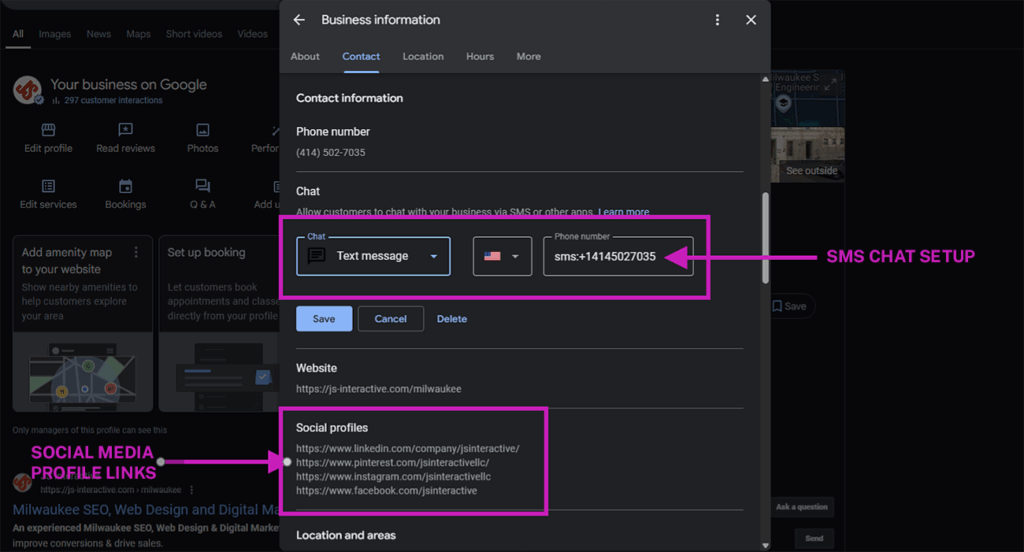Open the More tab
Image resolution: width=1024 pixels, height=552 pixels.
pos(528,57)
